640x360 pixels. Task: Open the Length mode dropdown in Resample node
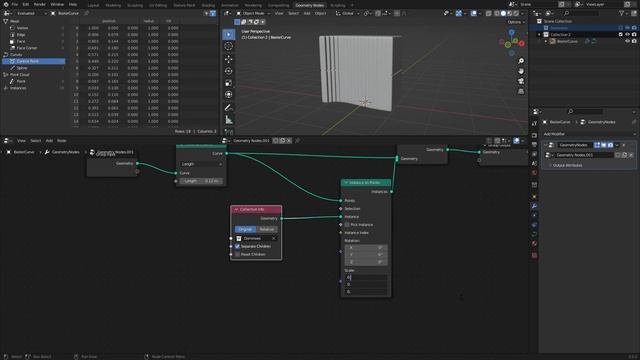(201, 164)
